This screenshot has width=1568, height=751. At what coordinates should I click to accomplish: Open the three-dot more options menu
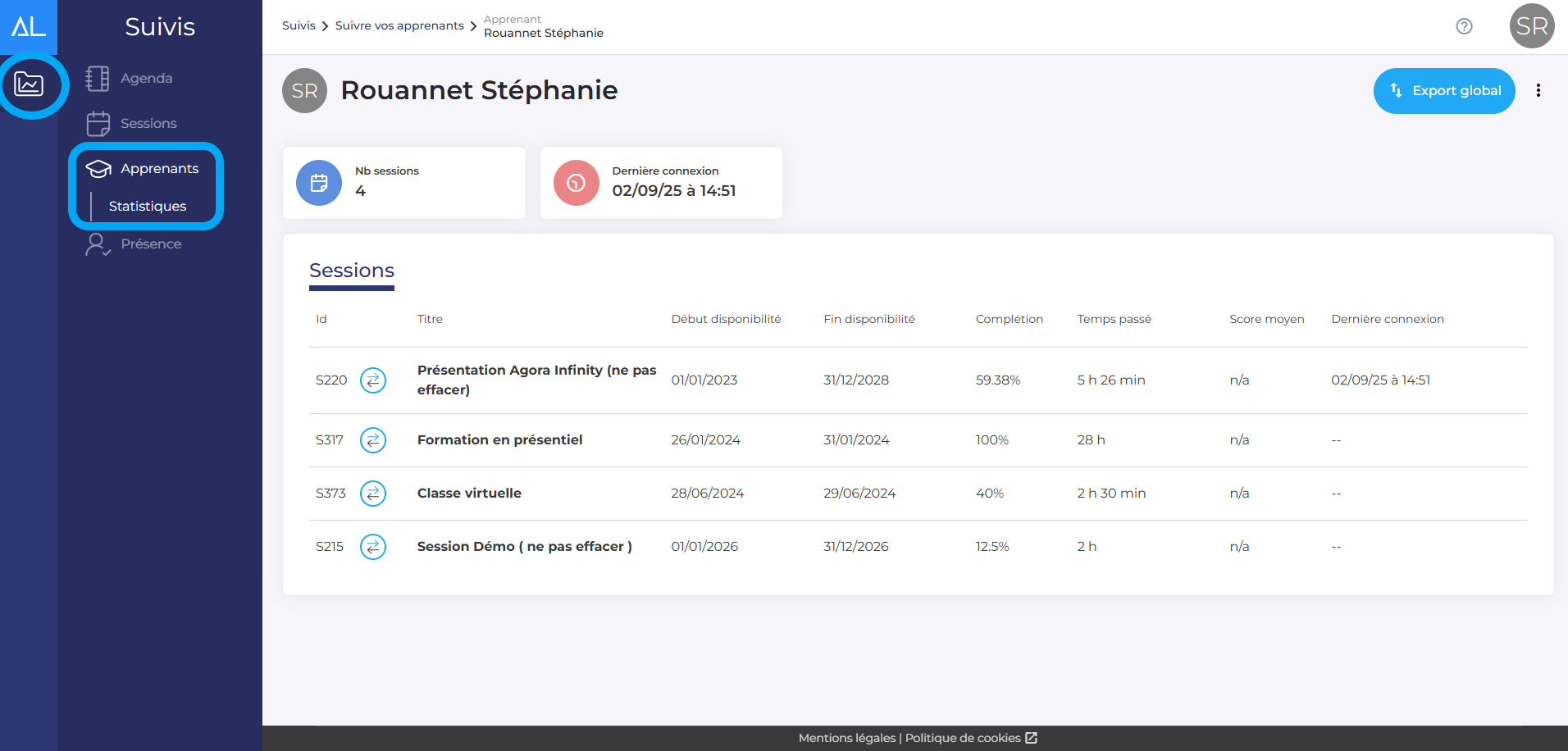1538,90
